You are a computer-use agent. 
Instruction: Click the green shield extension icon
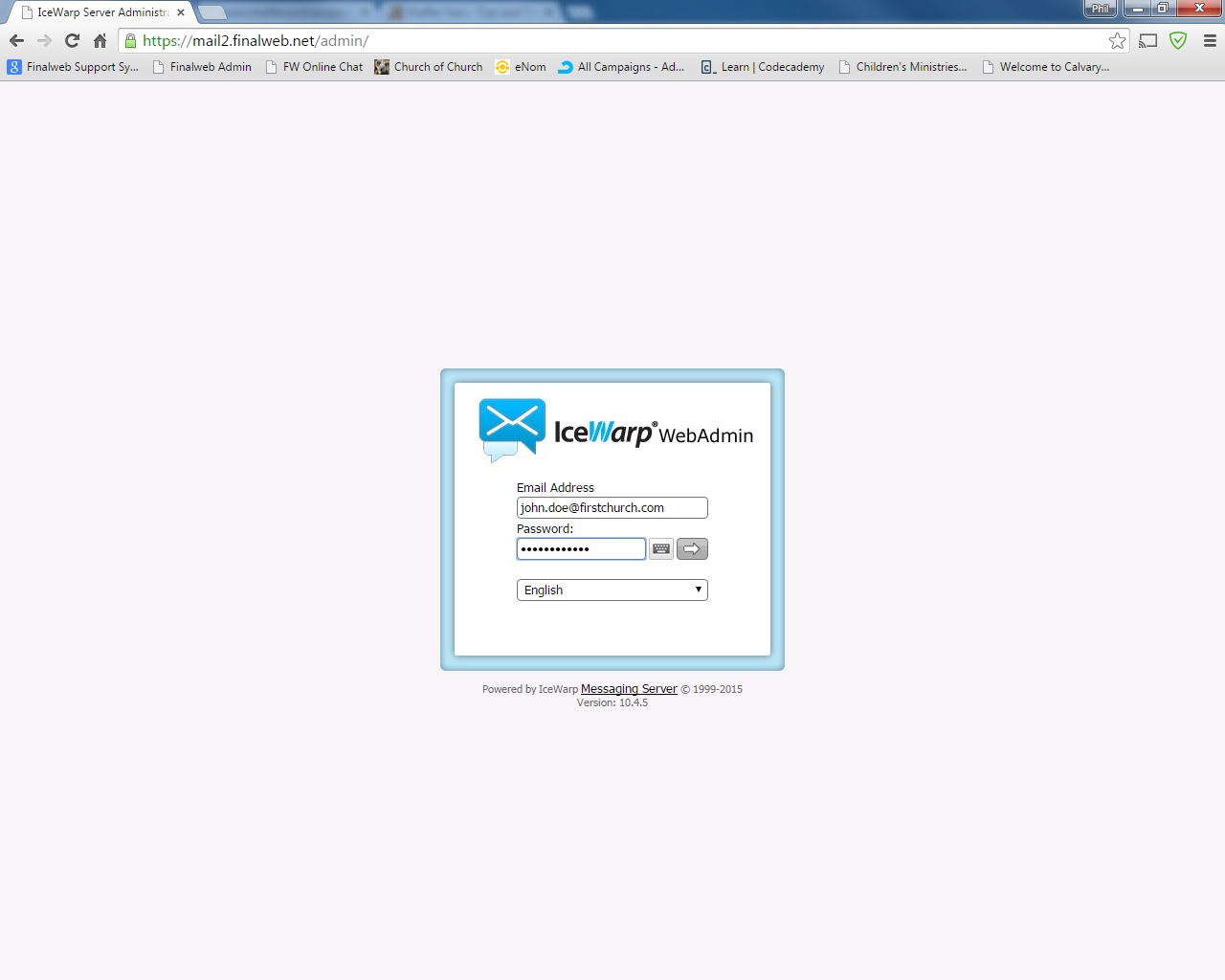(1178, 40)
